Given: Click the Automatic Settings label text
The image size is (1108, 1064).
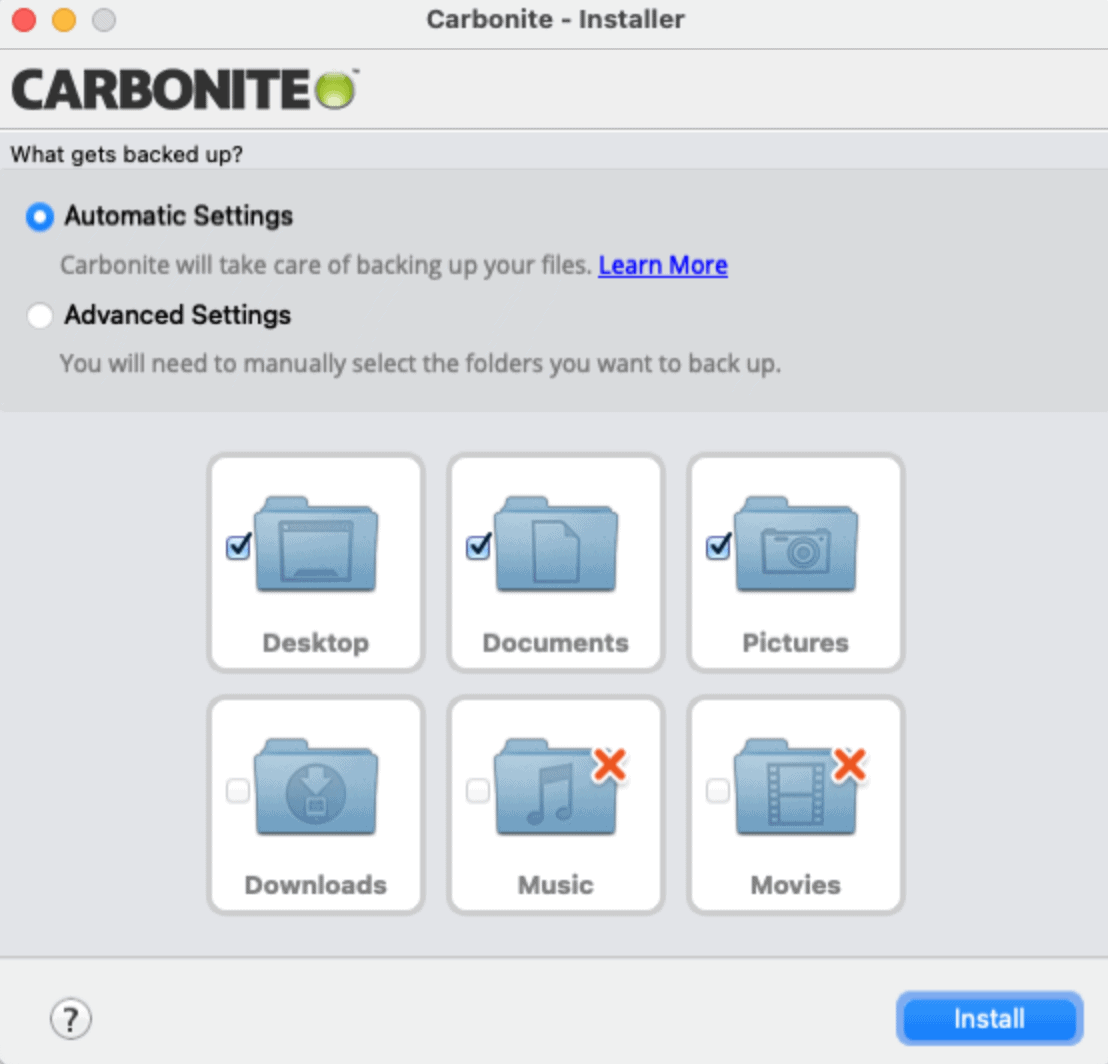Looking at the screenshot, I should (x=179, y=216).
